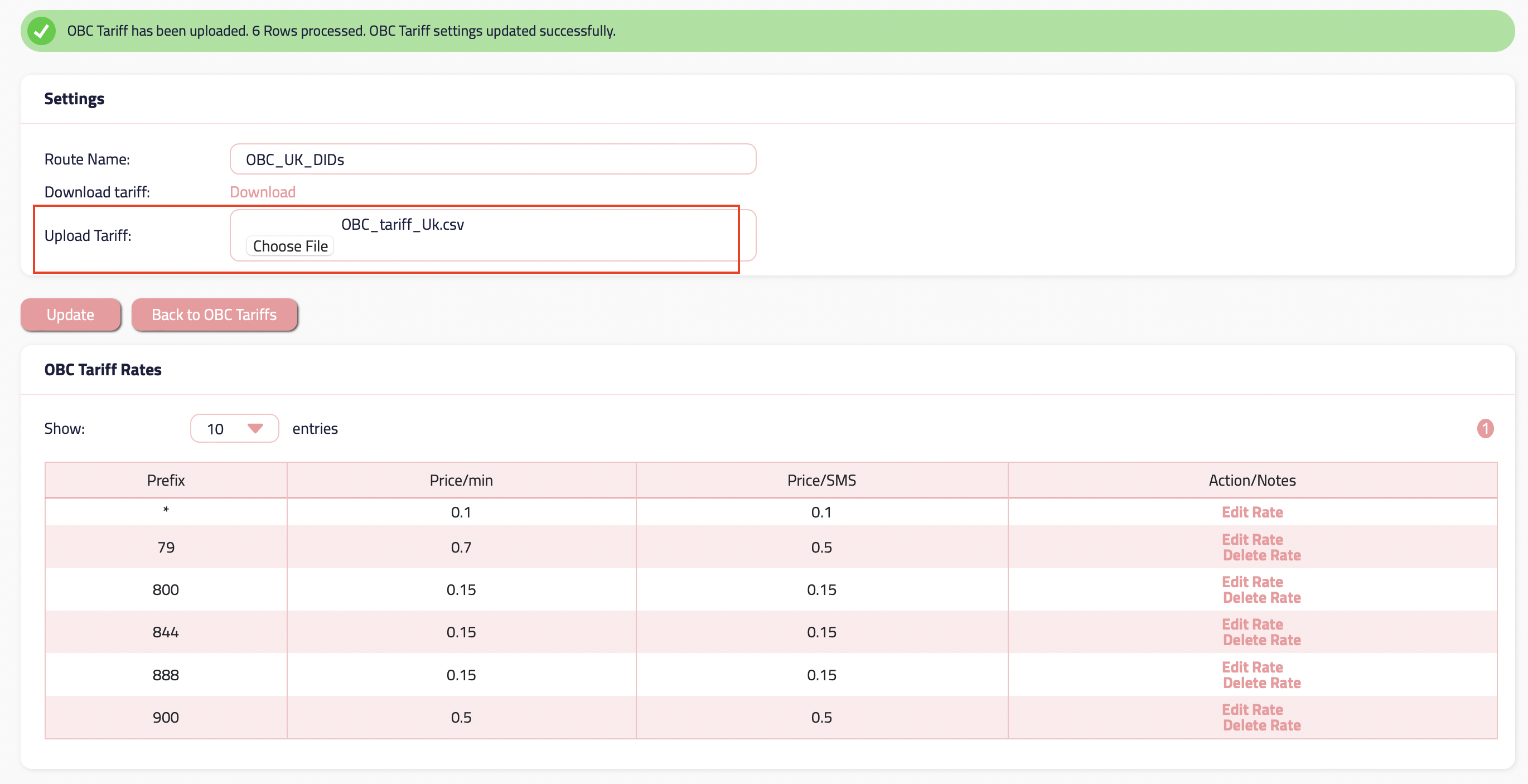This screenshot has width=1528, height=784.
Task: Click the Route Name input field
Action: (492, 159)
